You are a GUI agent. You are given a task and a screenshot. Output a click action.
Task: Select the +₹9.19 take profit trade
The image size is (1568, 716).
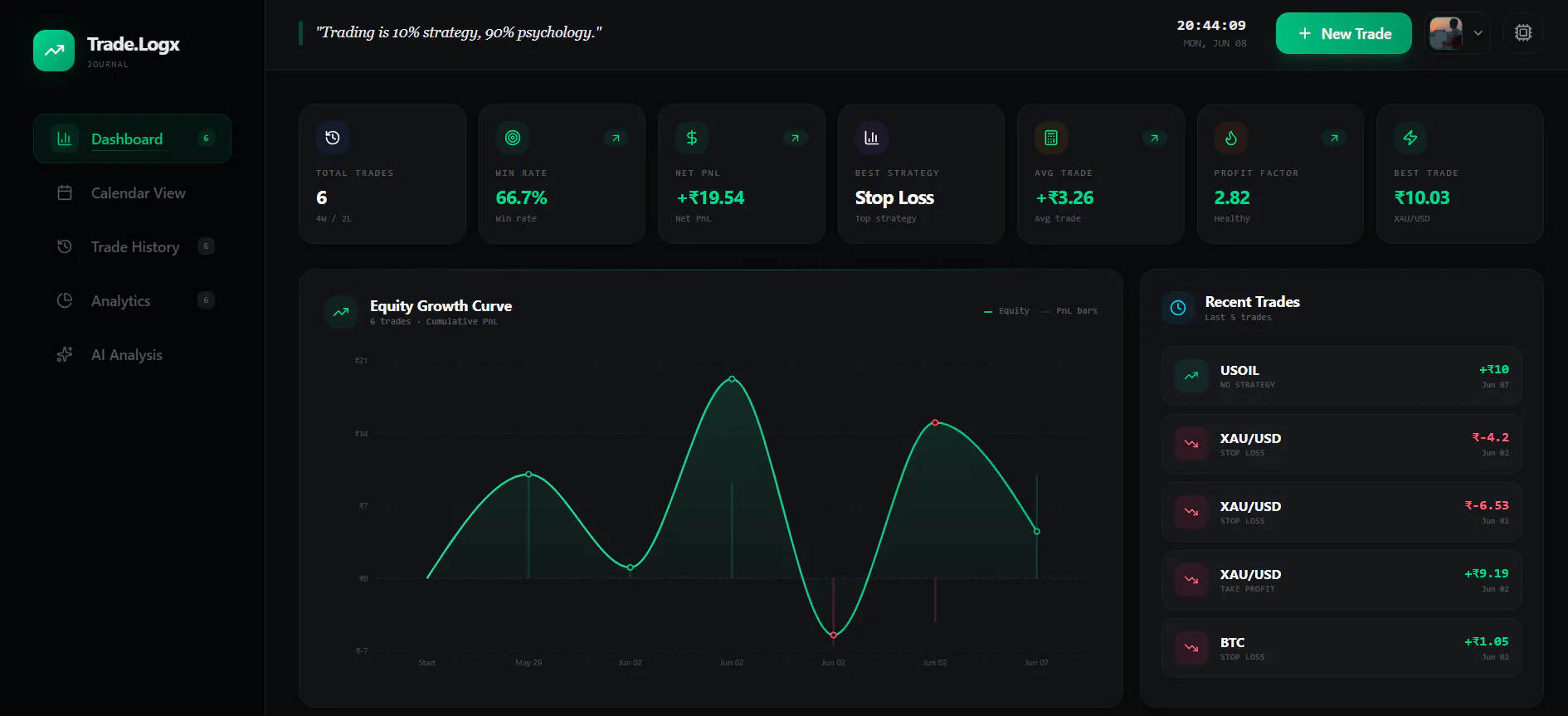point(1342,580)
